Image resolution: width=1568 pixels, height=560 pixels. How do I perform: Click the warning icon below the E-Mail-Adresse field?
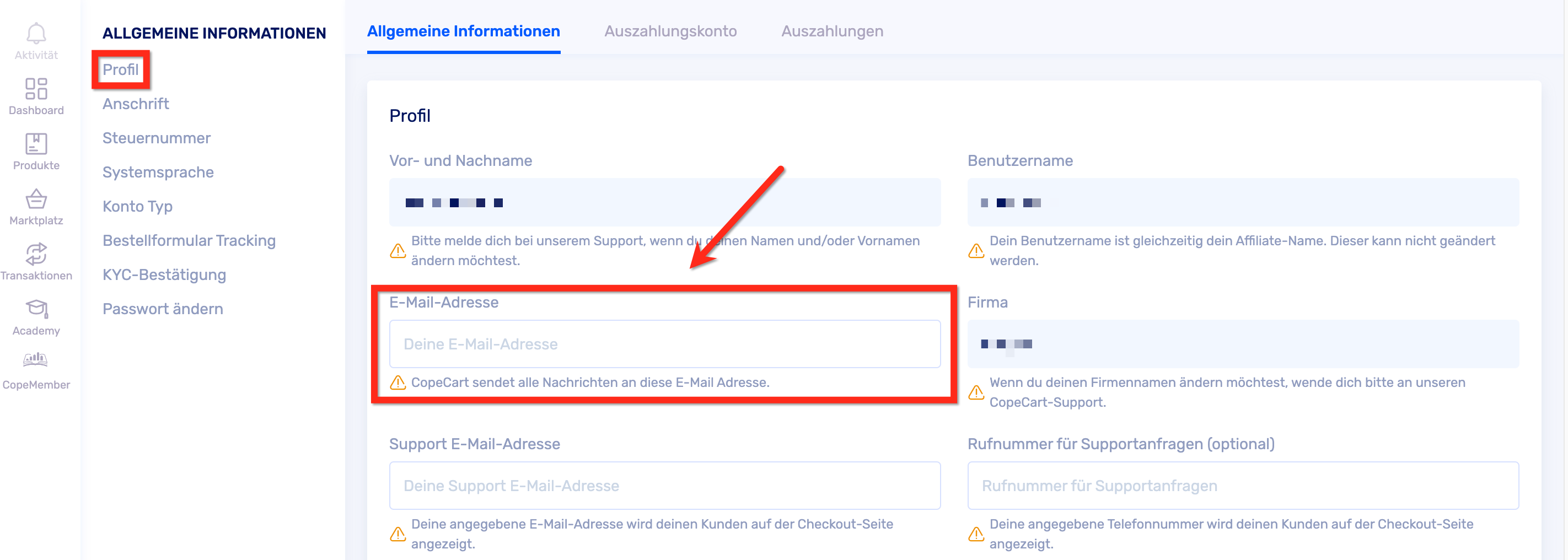(x=398, y=383)
